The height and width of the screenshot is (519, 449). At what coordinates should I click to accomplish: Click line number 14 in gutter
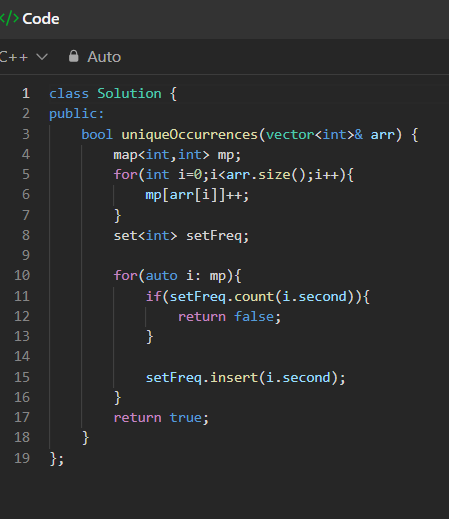[22, 357]
